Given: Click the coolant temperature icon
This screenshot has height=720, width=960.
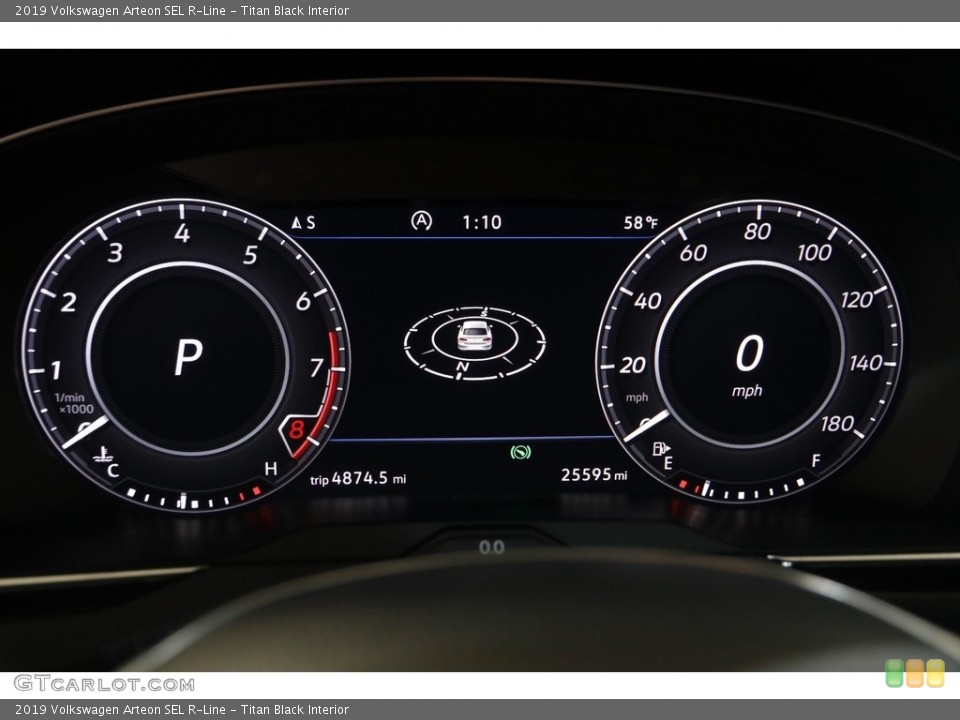Looking at the screenshot, I should coord(101,454).
